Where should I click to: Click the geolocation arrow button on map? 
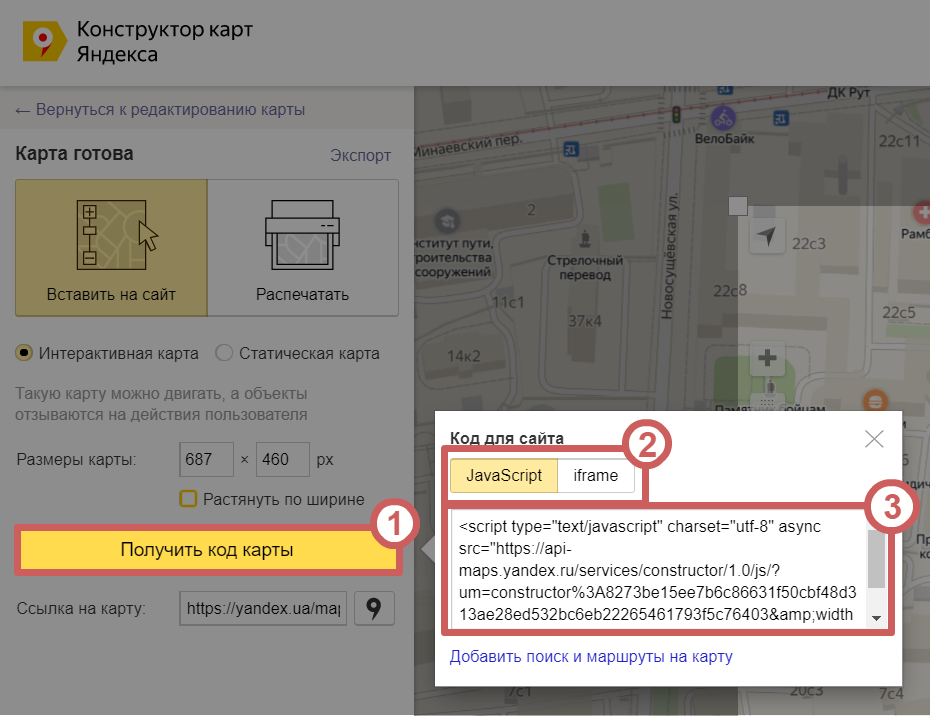pos(767,237)
